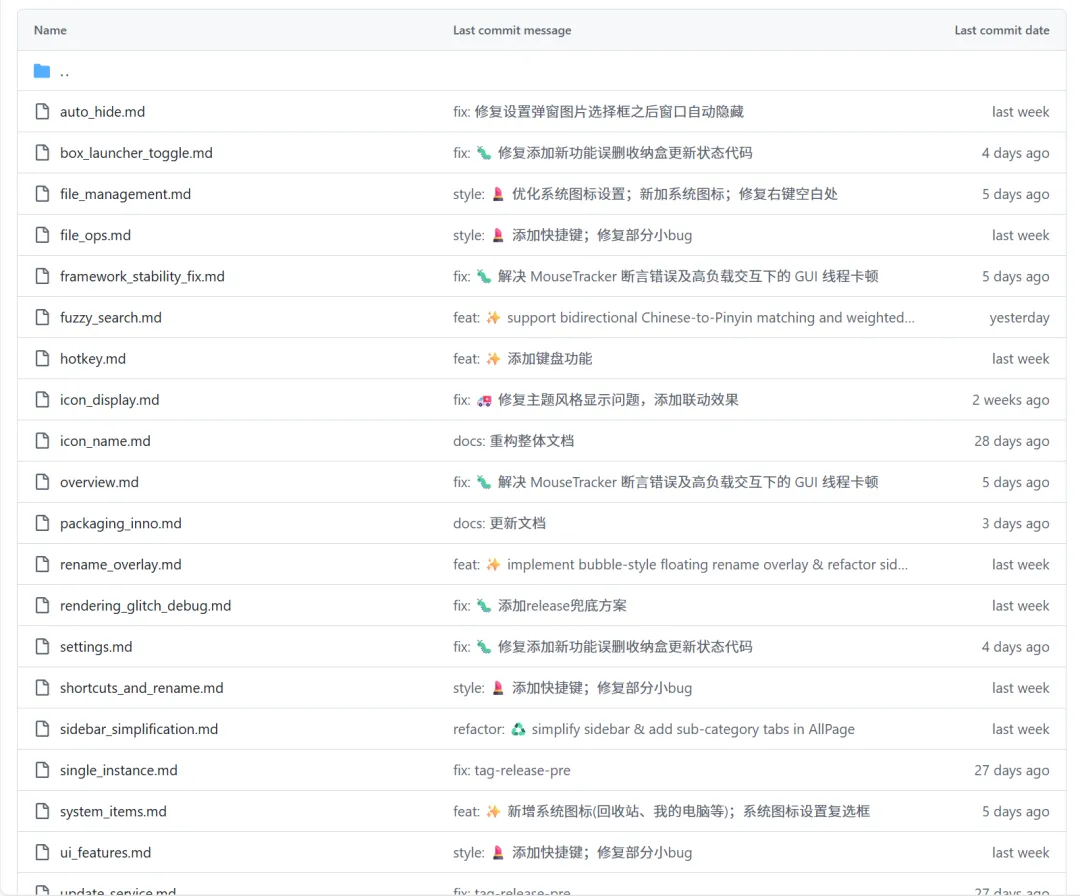Open the auto_hide.md file

(102, 112)
